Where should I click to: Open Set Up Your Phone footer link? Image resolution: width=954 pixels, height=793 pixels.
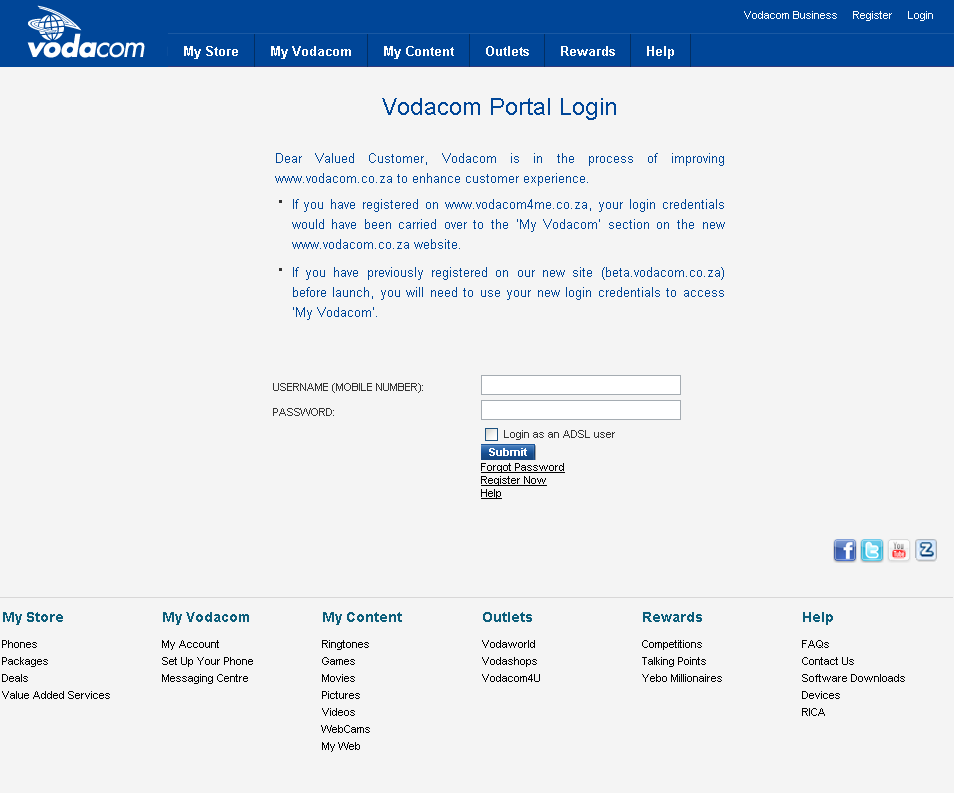point(207,661)
